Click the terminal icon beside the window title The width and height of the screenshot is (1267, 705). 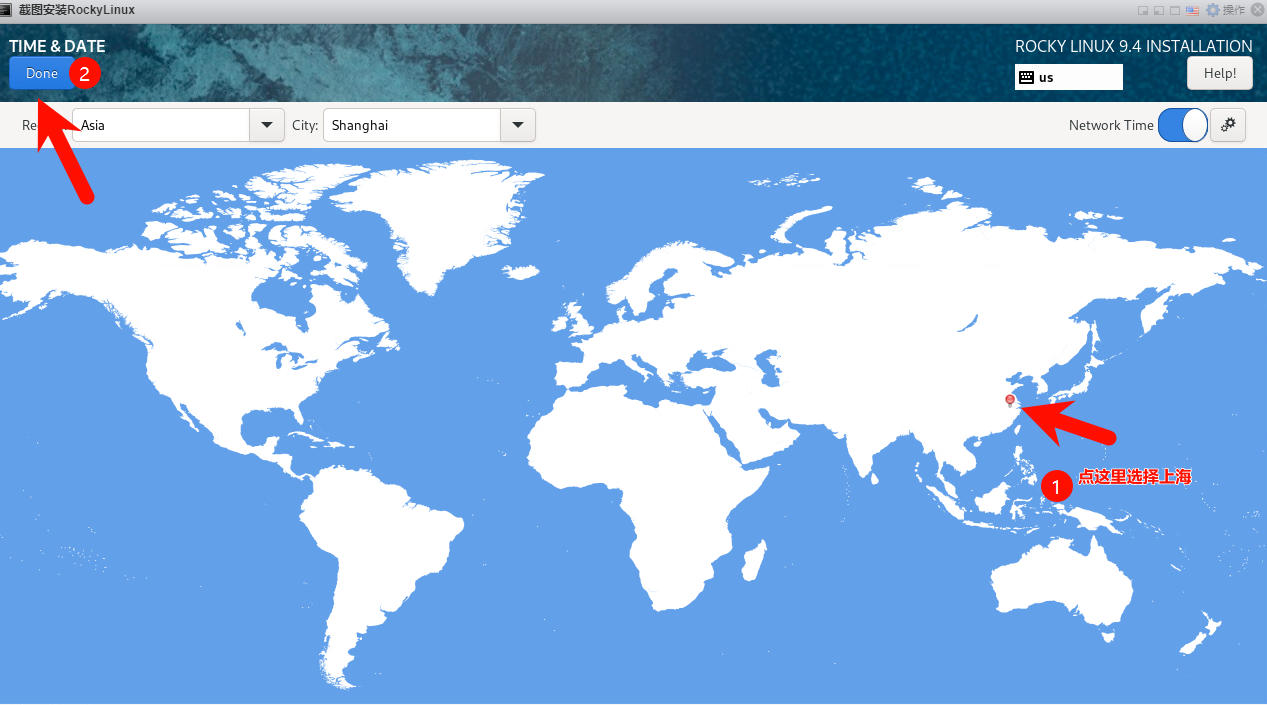pyautogui.click(x=7, y=10)
